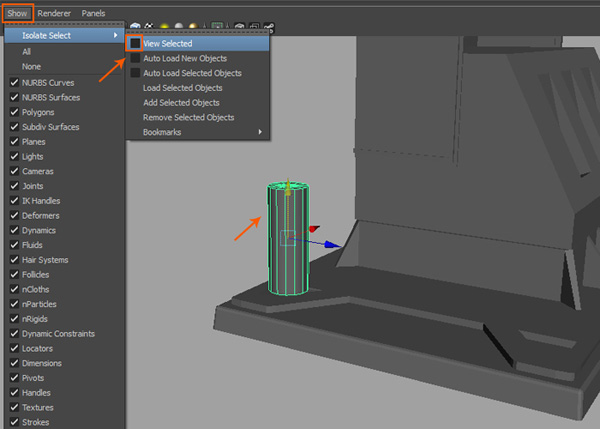Click the yellow Y-axis manipulator handle
Image resolution: width=600 pixels, height=429 pixels.
[289, 184]
